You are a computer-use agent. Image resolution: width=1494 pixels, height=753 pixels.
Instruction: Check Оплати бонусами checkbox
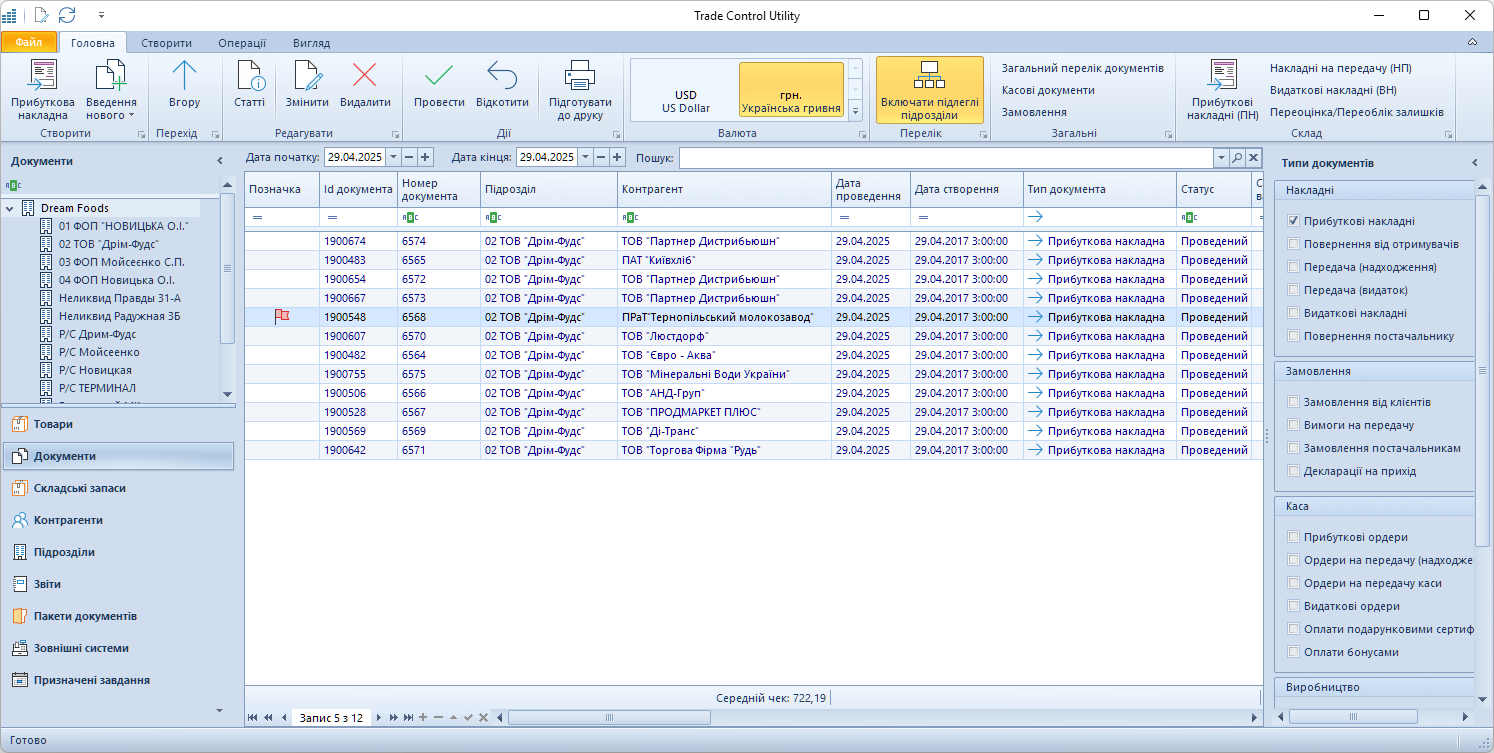point(1294,652)
